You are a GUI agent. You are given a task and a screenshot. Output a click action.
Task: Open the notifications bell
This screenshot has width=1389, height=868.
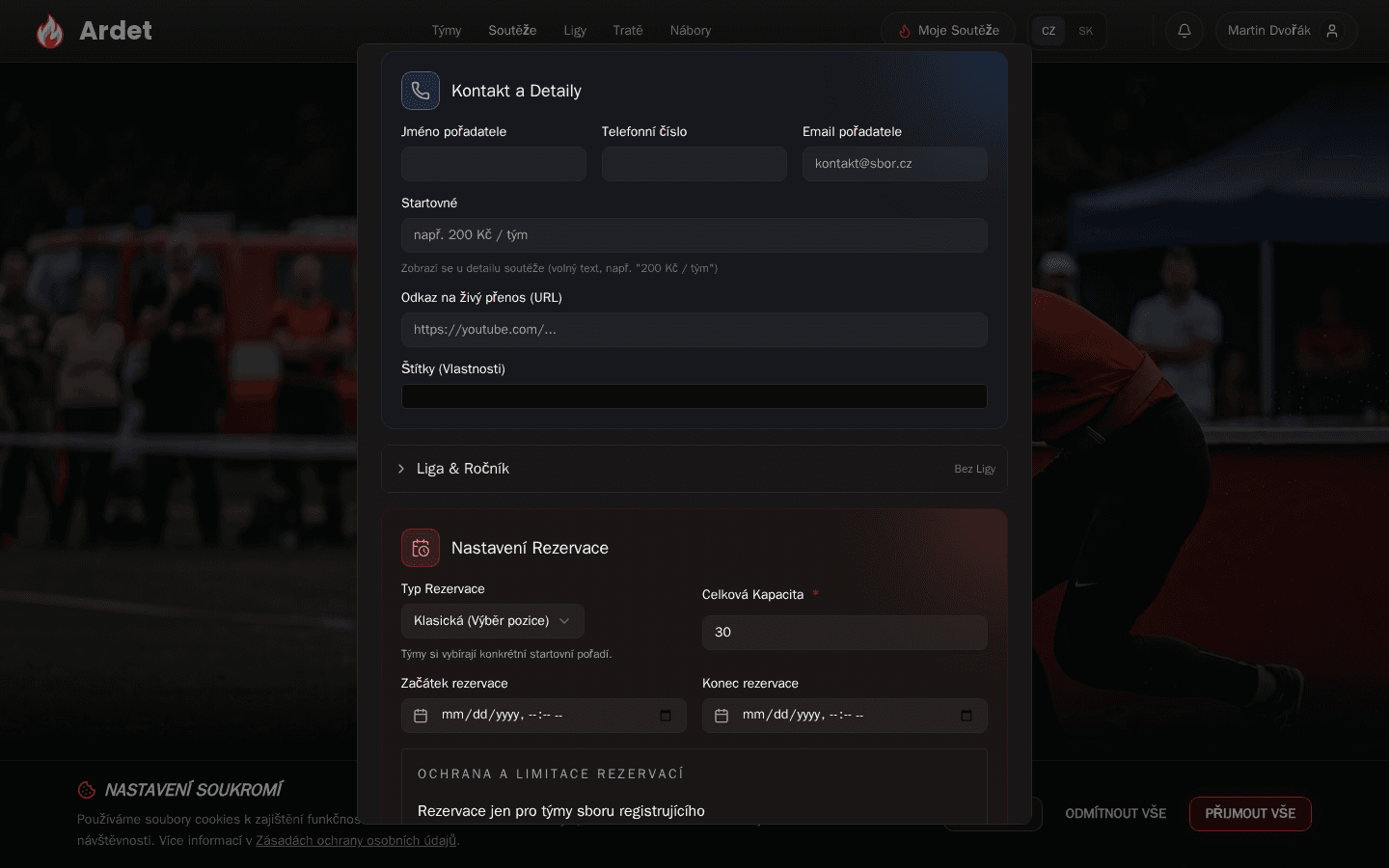1184,31
